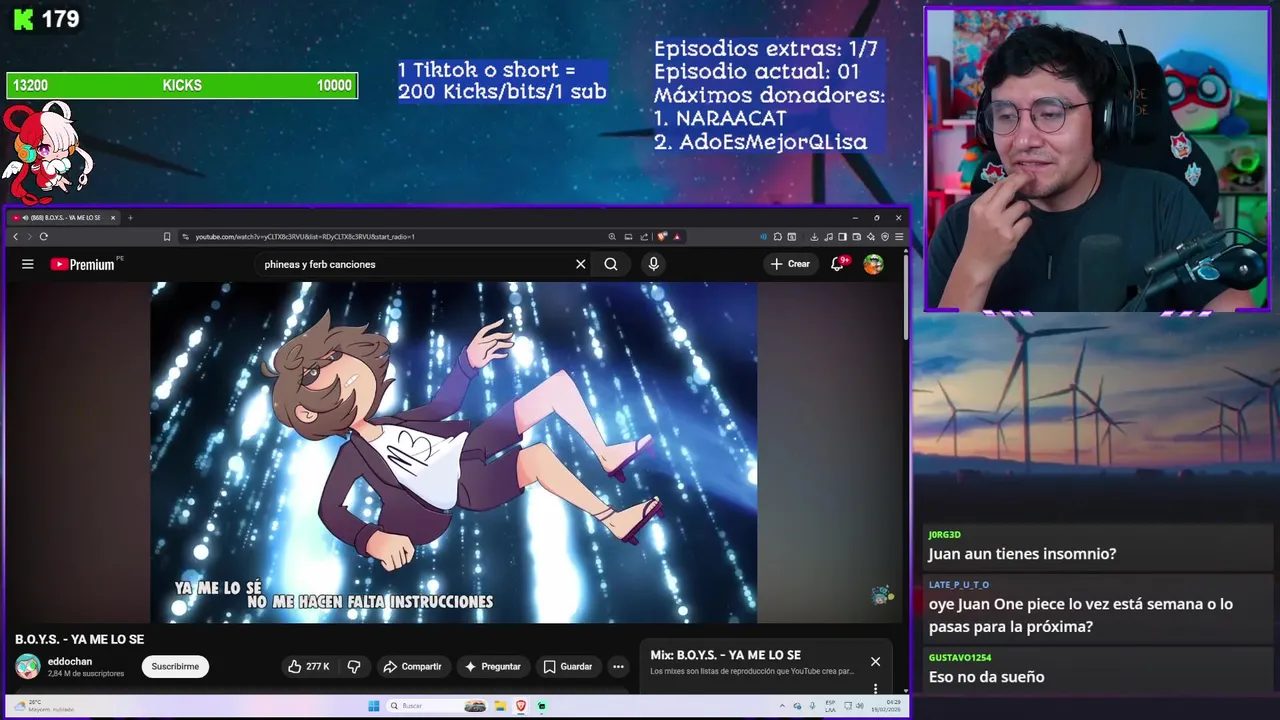Click the video title B.O.Y.S. - YA ME LO SE
Viewport: 1280px width, 720px height.
80,639
